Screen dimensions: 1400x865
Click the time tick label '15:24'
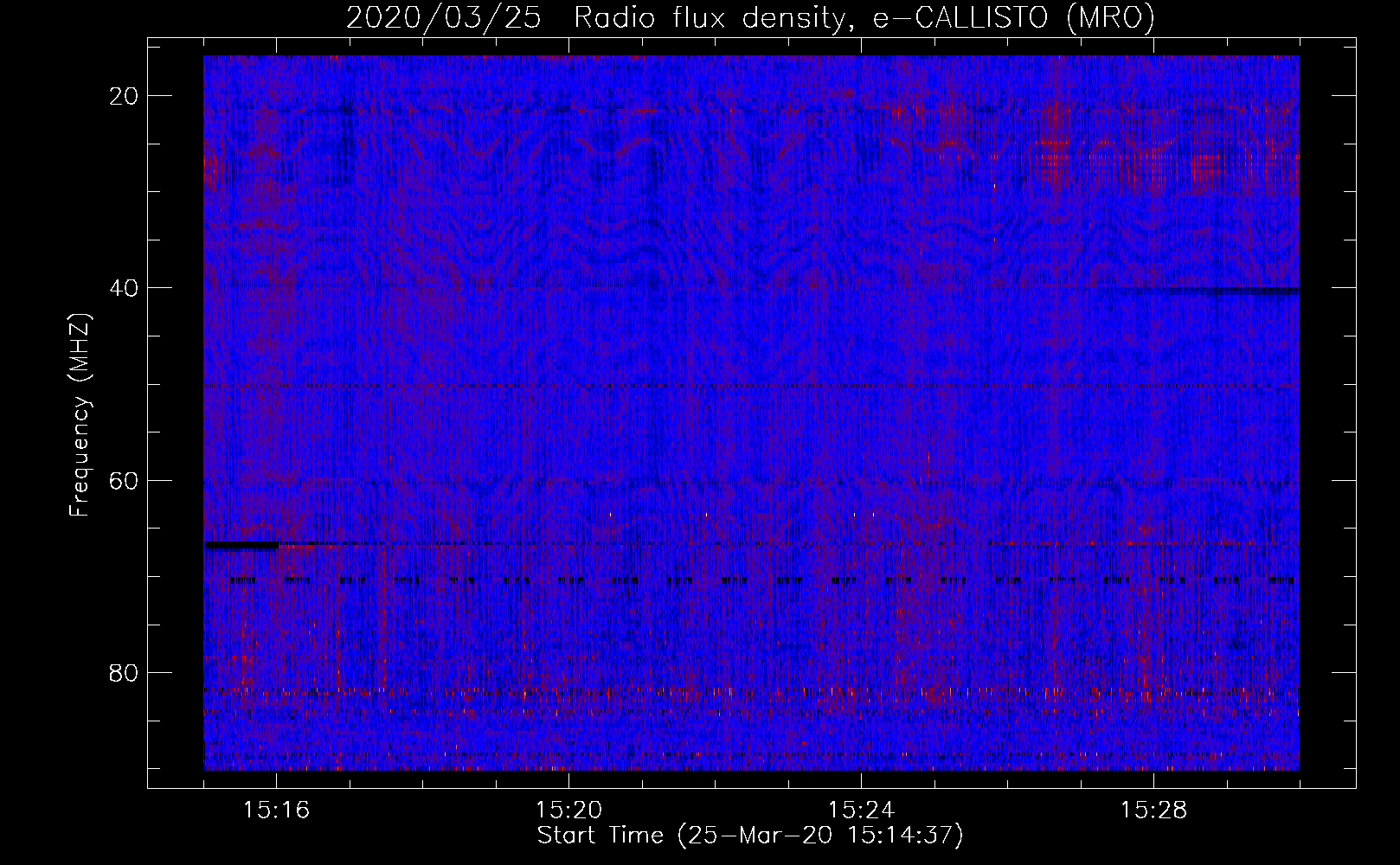coord(861,811)
